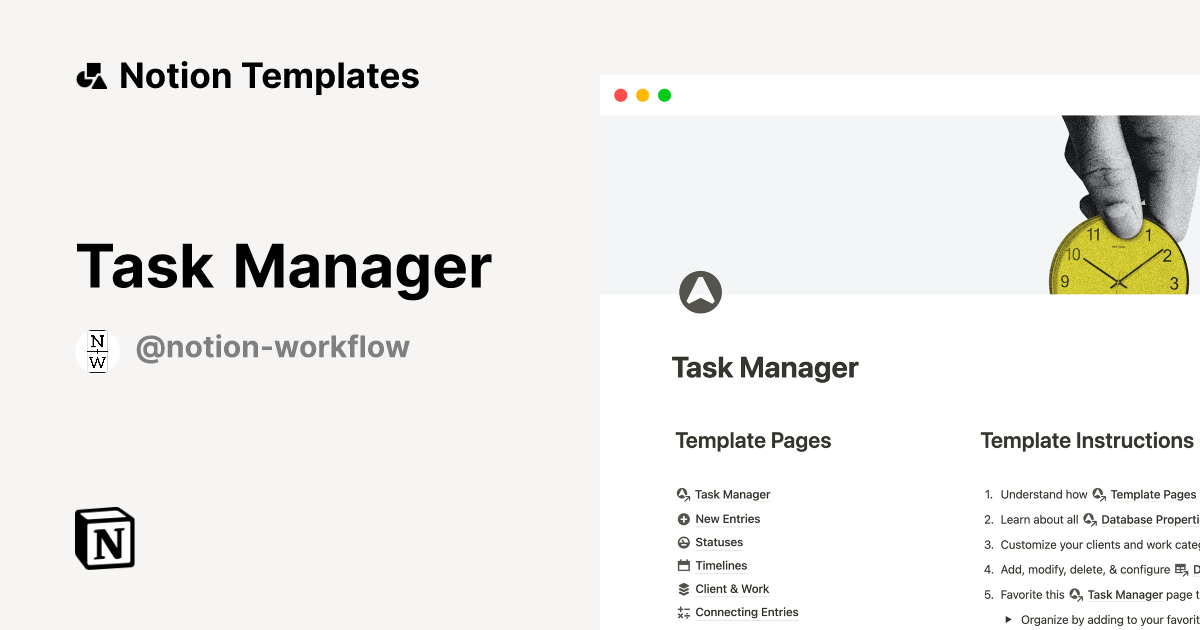
Task: Follow the Statuses link
Action: pos(718,541)
